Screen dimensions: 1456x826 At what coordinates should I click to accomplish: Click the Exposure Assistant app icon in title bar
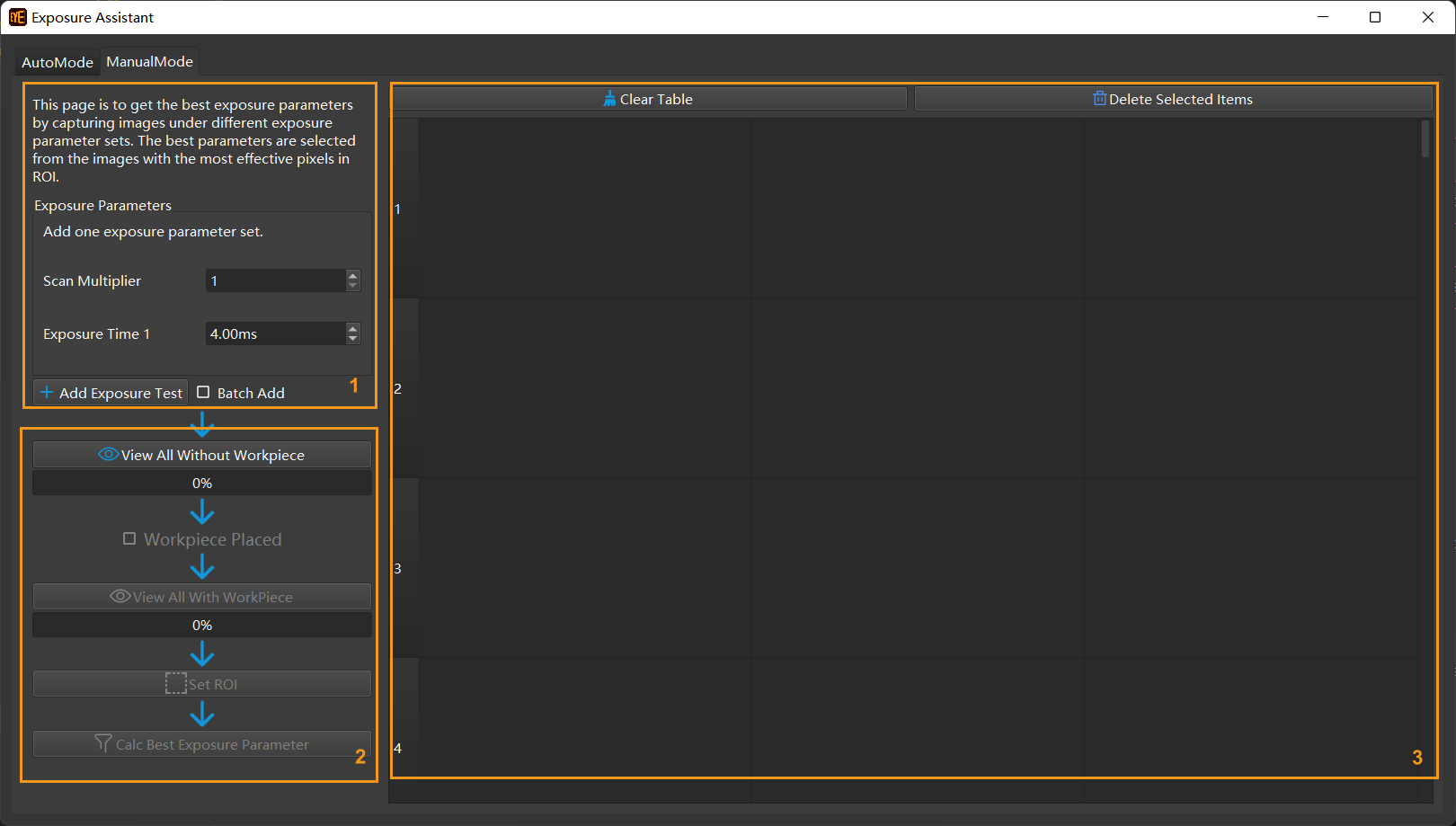point(17,17)
